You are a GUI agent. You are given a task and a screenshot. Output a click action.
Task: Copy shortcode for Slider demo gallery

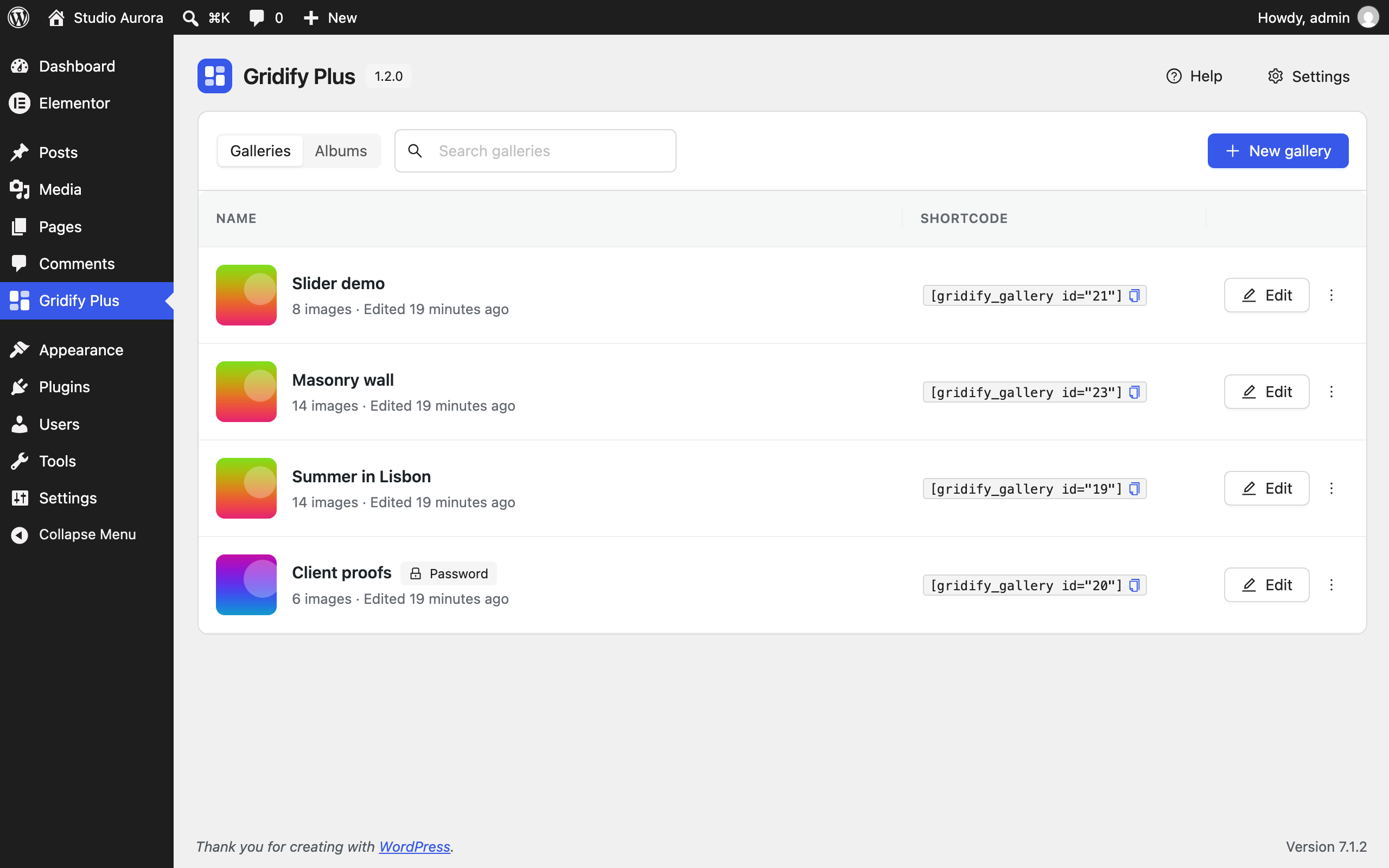coord(1134,295)
